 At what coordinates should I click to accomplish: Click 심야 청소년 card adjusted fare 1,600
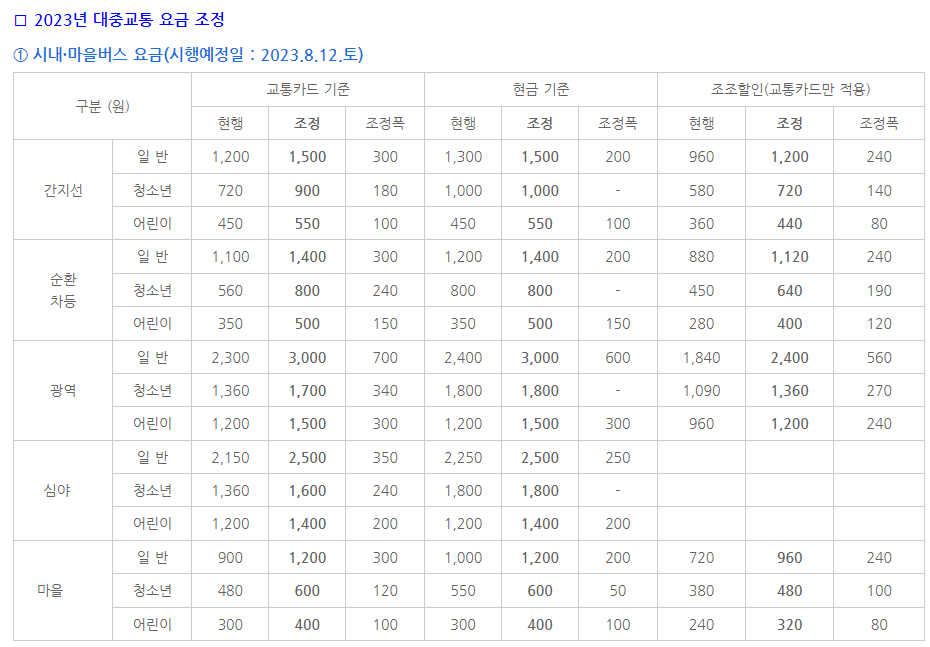tap(307, 492)
